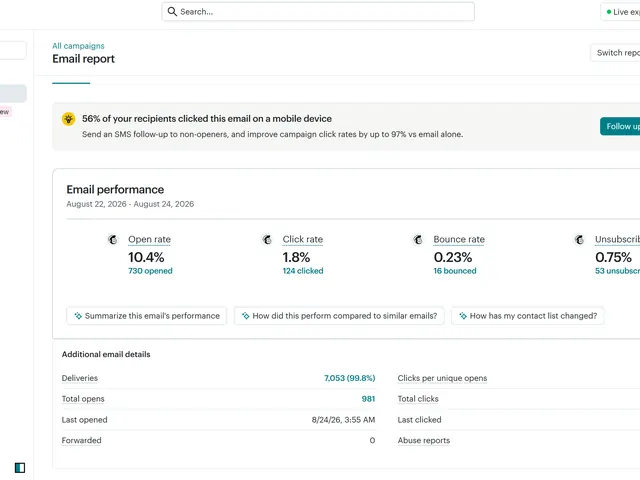The width and height of the screenshot is (640, 480).
Task: Select the highlighted sidebar navigation item
Action: pyautogui.click(x=13, y=93)
